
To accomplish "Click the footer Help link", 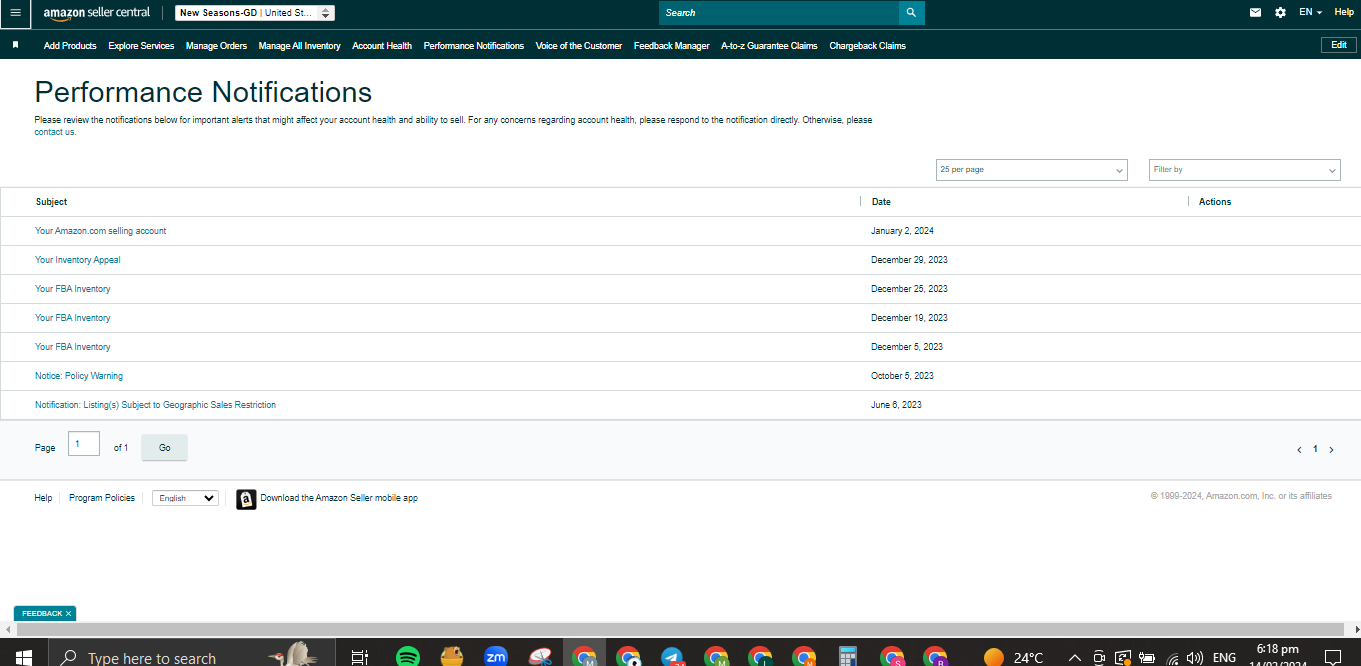I will coord(43,498).
